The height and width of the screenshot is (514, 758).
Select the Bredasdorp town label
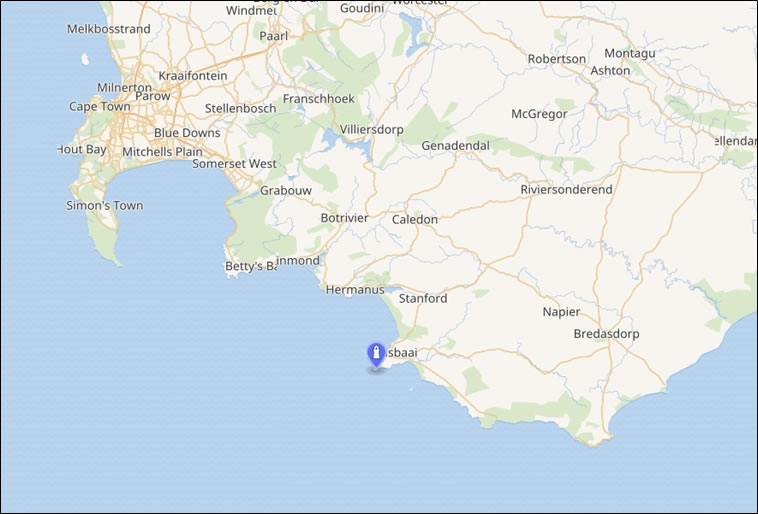pyautogui.click(x=606, y=334)
